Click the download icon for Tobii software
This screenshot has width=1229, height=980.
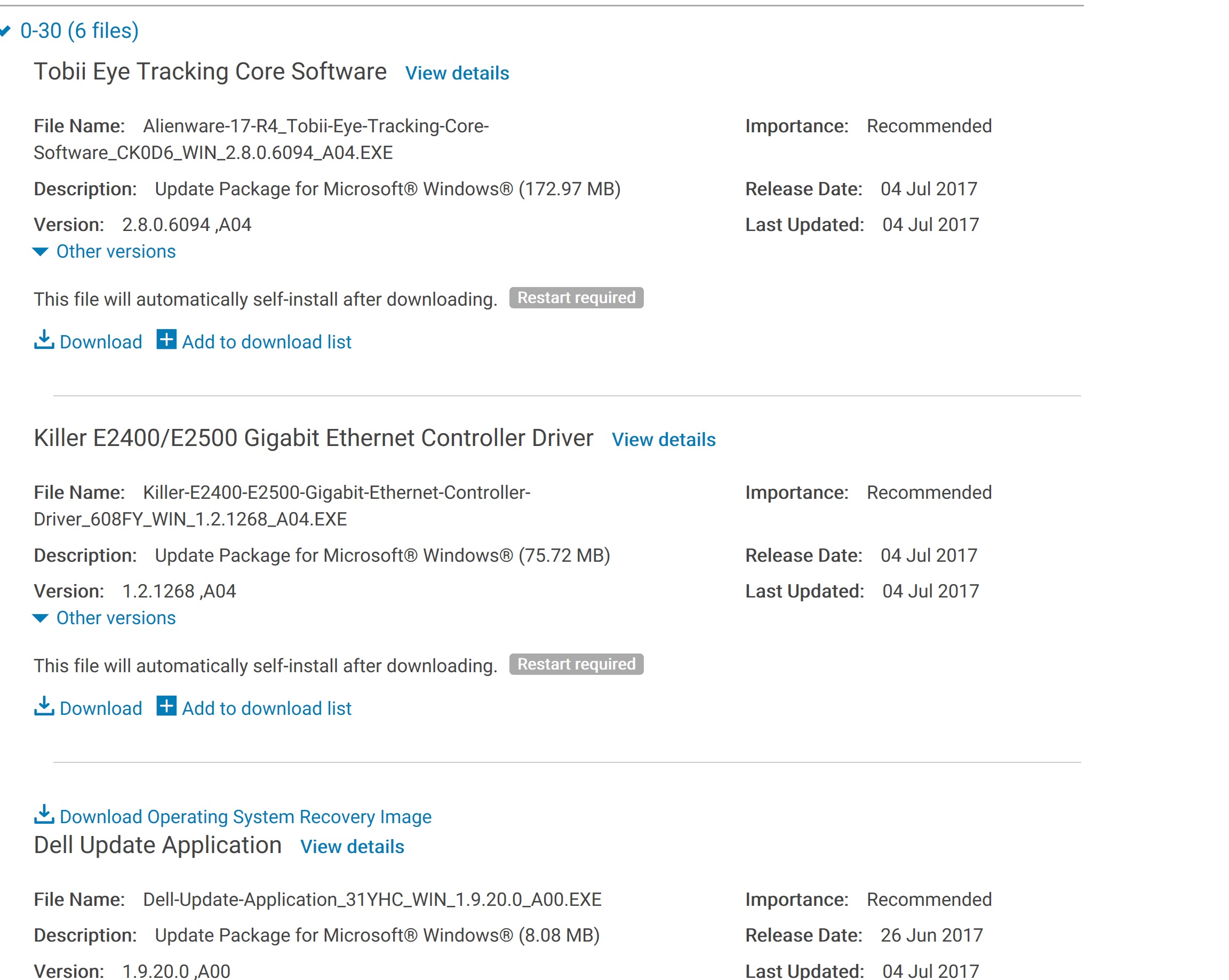pyautogui.click(x=44, y=339)
